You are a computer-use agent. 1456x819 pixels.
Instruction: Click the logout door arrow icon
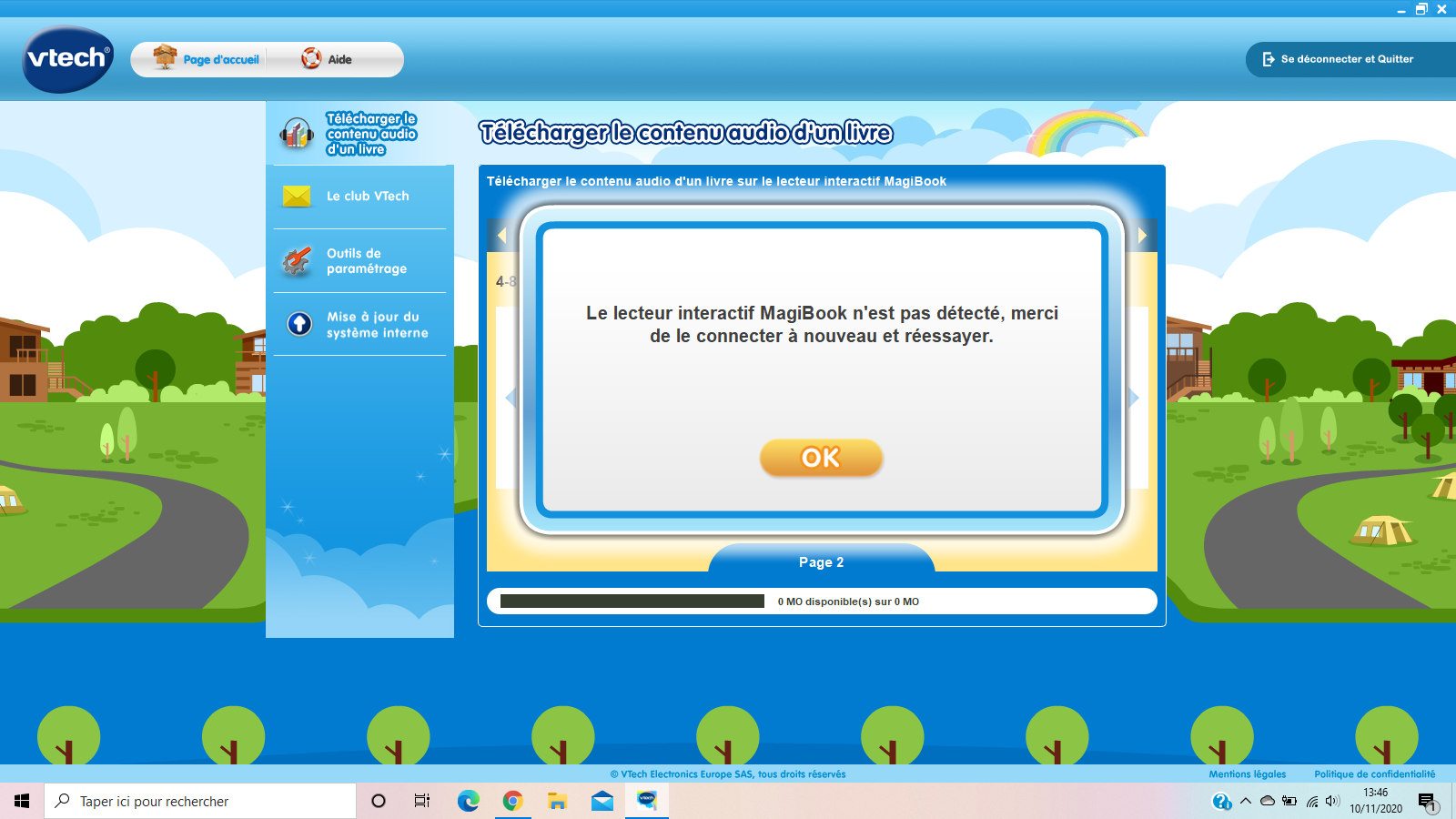tap(1269, 59)
